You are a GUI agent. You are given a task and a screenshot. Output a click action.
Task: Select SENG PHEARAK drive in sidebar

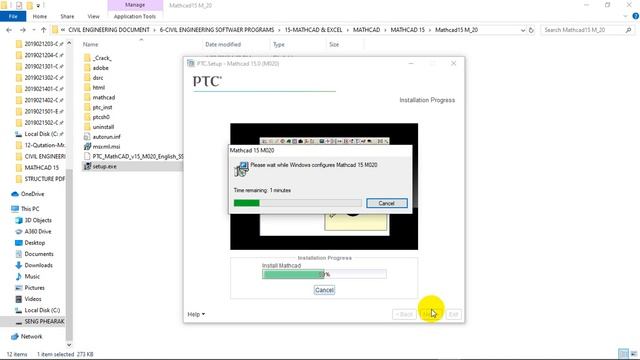click(x=40, y=322)
